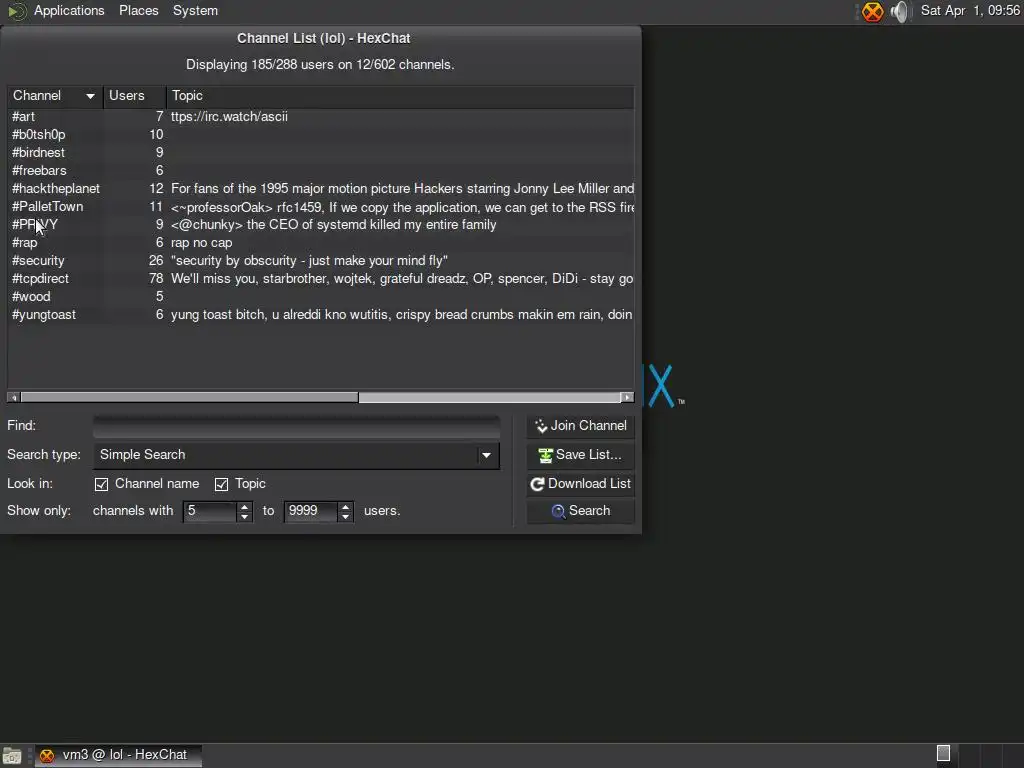The width and height of the screenshot is (1024, 768).
Task: Click the security by obscurity topic
Action: pyautogui.click(x=309, y=261)
